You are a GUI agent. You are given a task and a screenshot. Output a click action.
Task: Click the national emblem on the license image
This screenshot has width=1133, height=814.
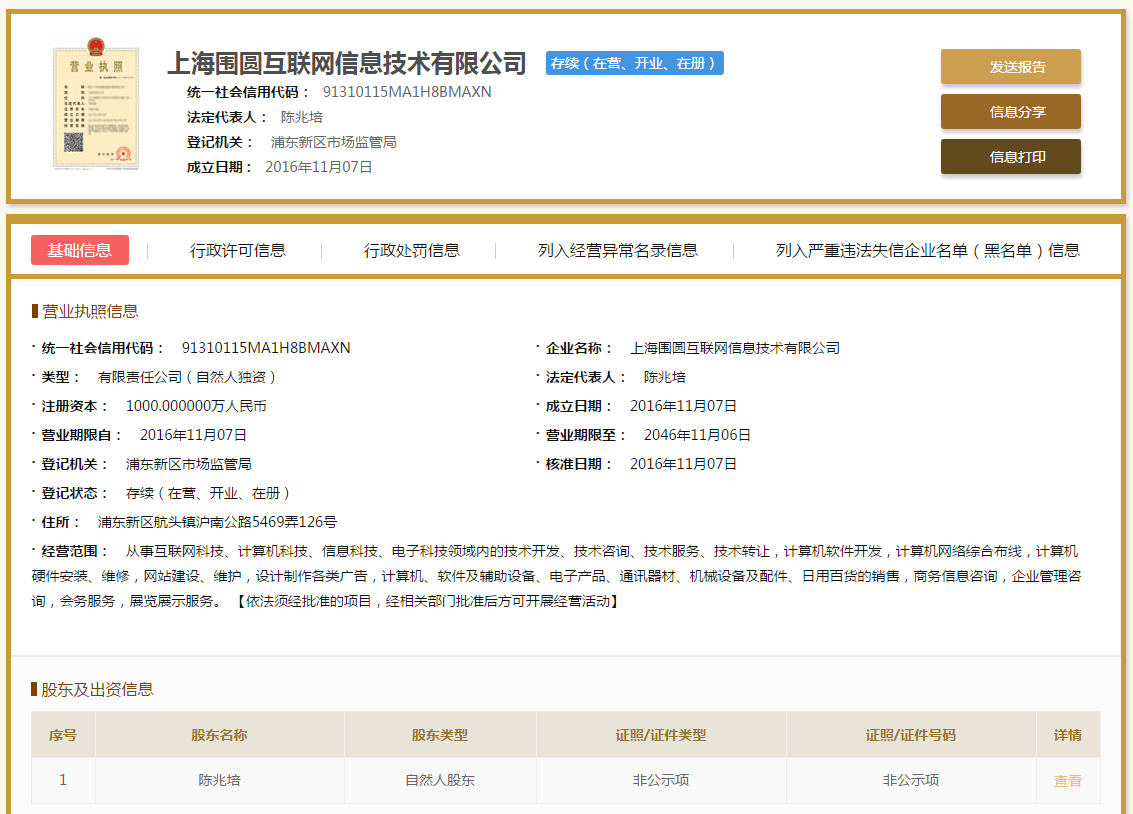(97, 46)
